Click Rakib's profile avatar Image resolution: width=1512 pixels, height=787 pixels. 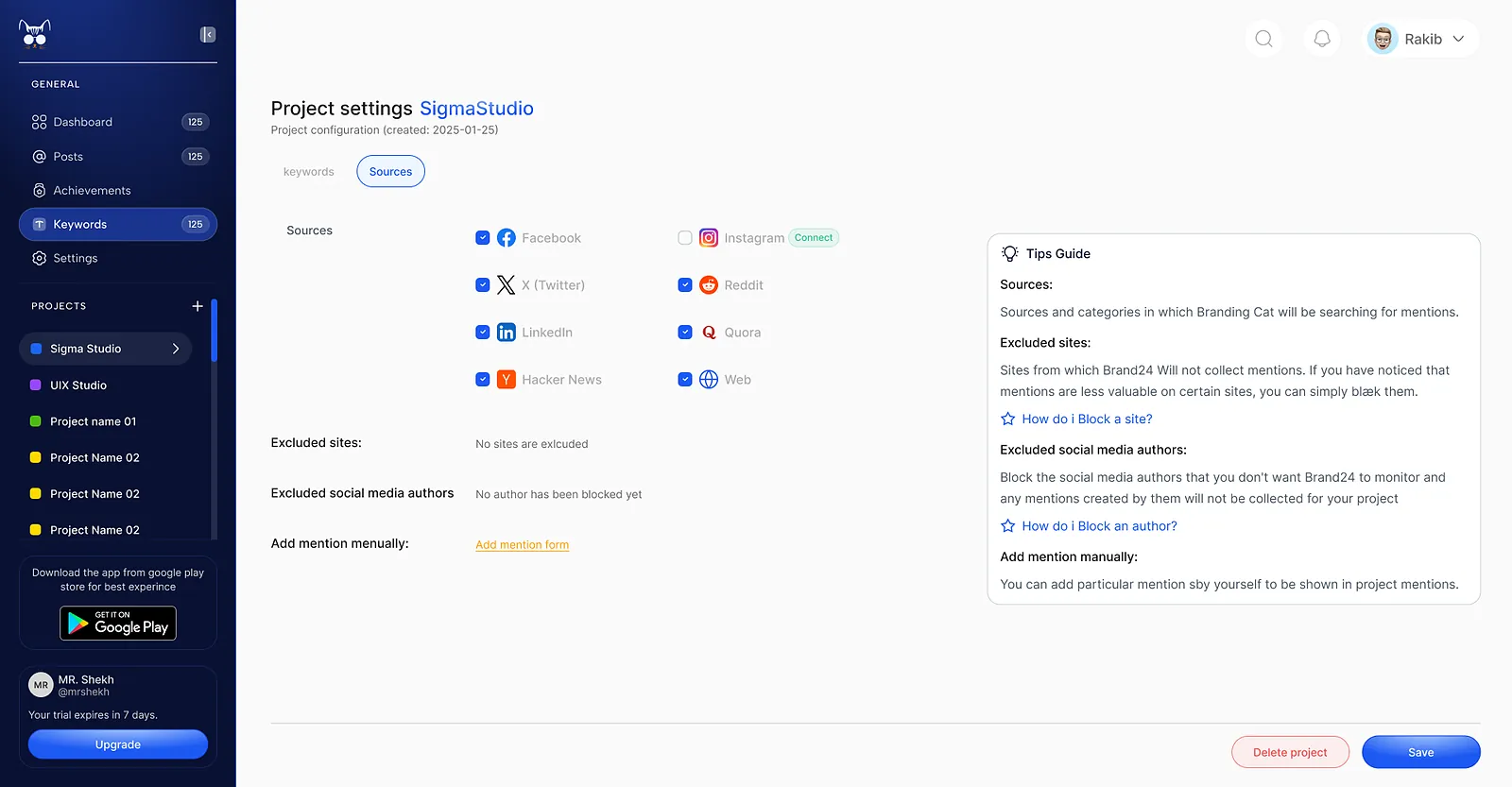pos(1383,39)
